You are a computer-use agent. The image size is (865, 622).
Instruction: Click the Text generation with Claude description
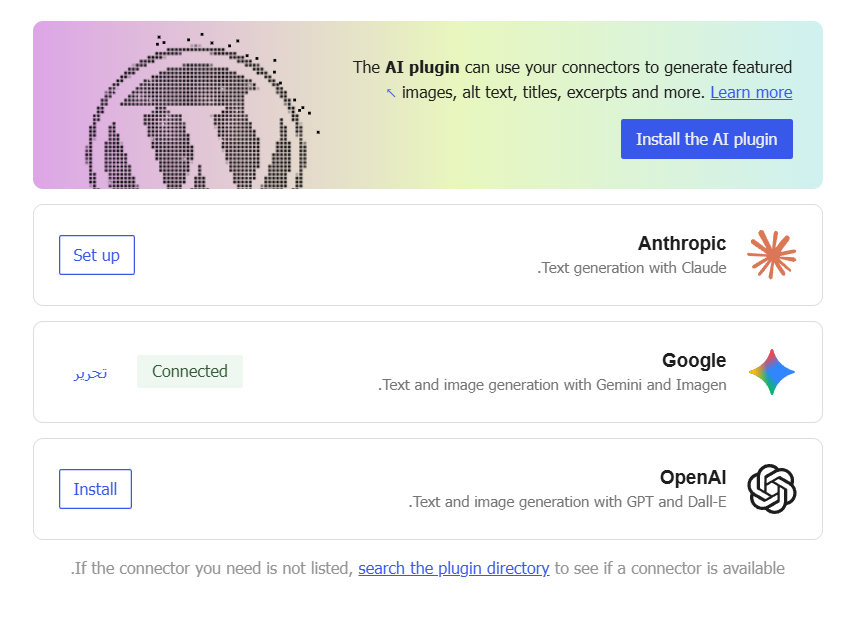pyautogui.click(x=632, y=268)
